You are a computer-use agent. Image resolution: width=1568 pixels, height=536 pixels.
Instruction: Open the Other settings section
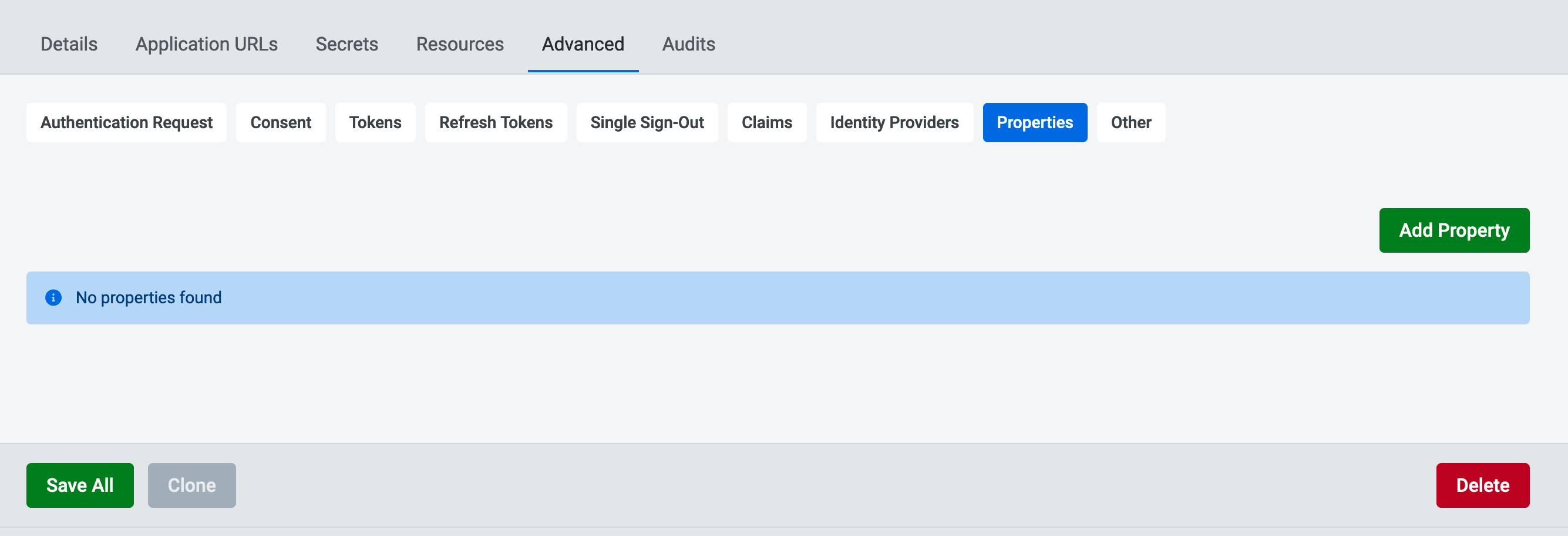coord(1130,122)
